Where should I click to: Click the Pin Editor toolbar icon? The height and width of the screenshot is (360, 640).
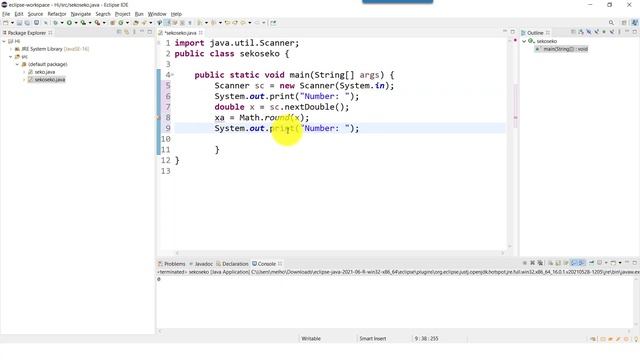click(x=273, y=23)
